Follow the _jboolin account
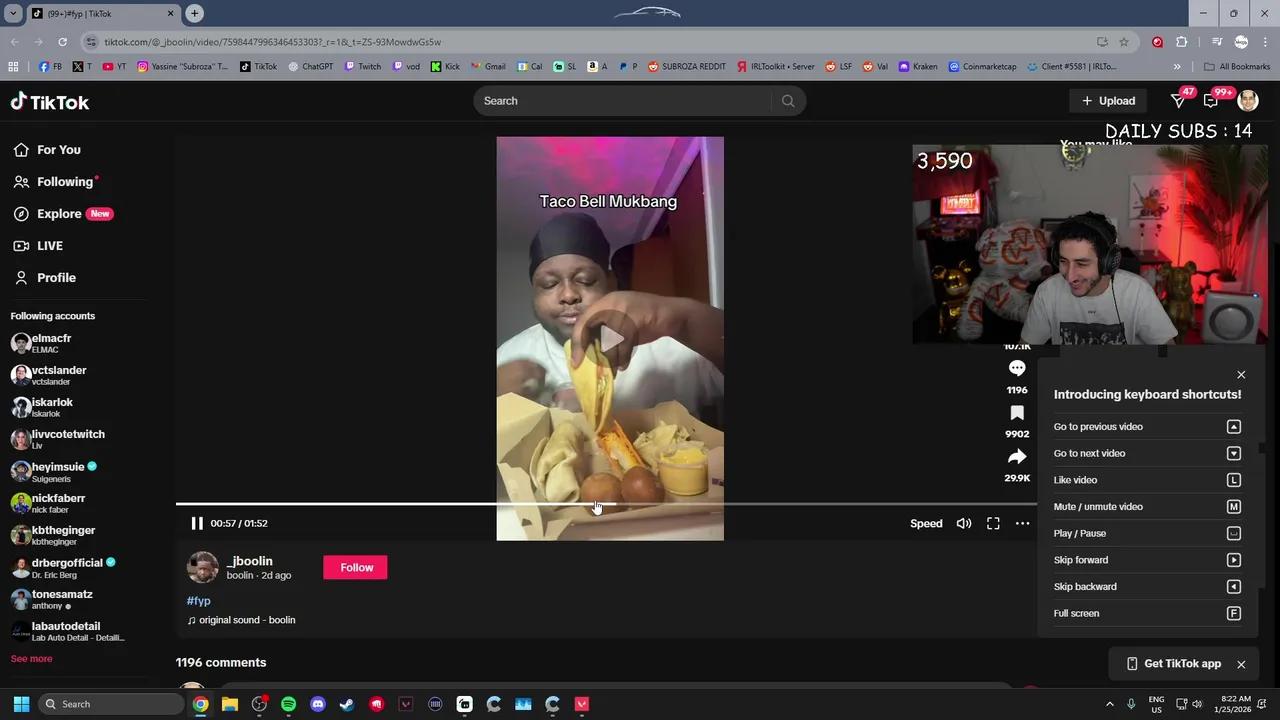Viewport: 1280px width, 720px height. (x=356, y=567)
